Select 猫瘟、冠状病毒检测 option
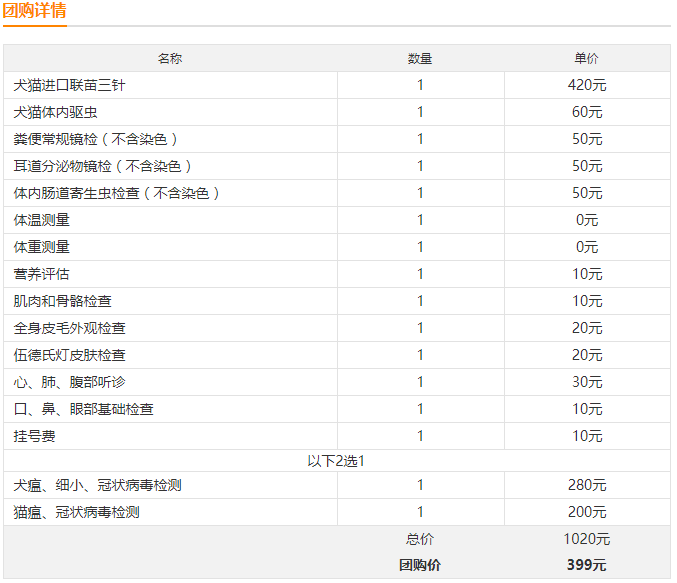The image size is (677, 583). pos(76,512)
